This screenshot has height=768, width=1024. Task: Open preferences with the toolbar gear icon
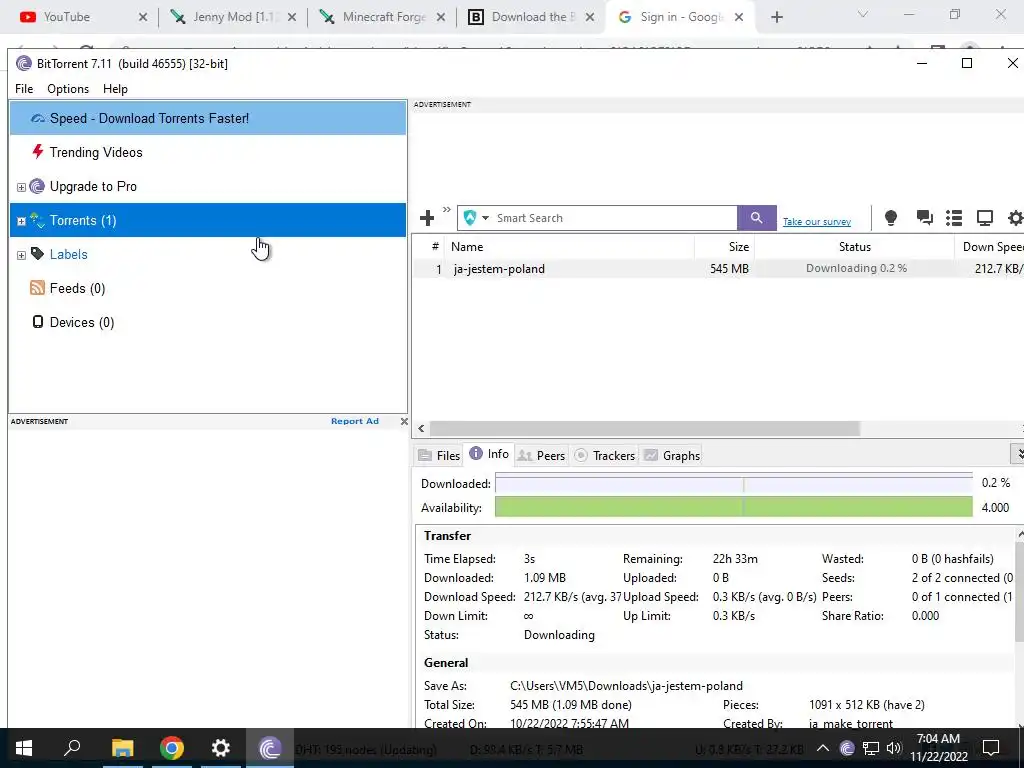(1016, 218)
